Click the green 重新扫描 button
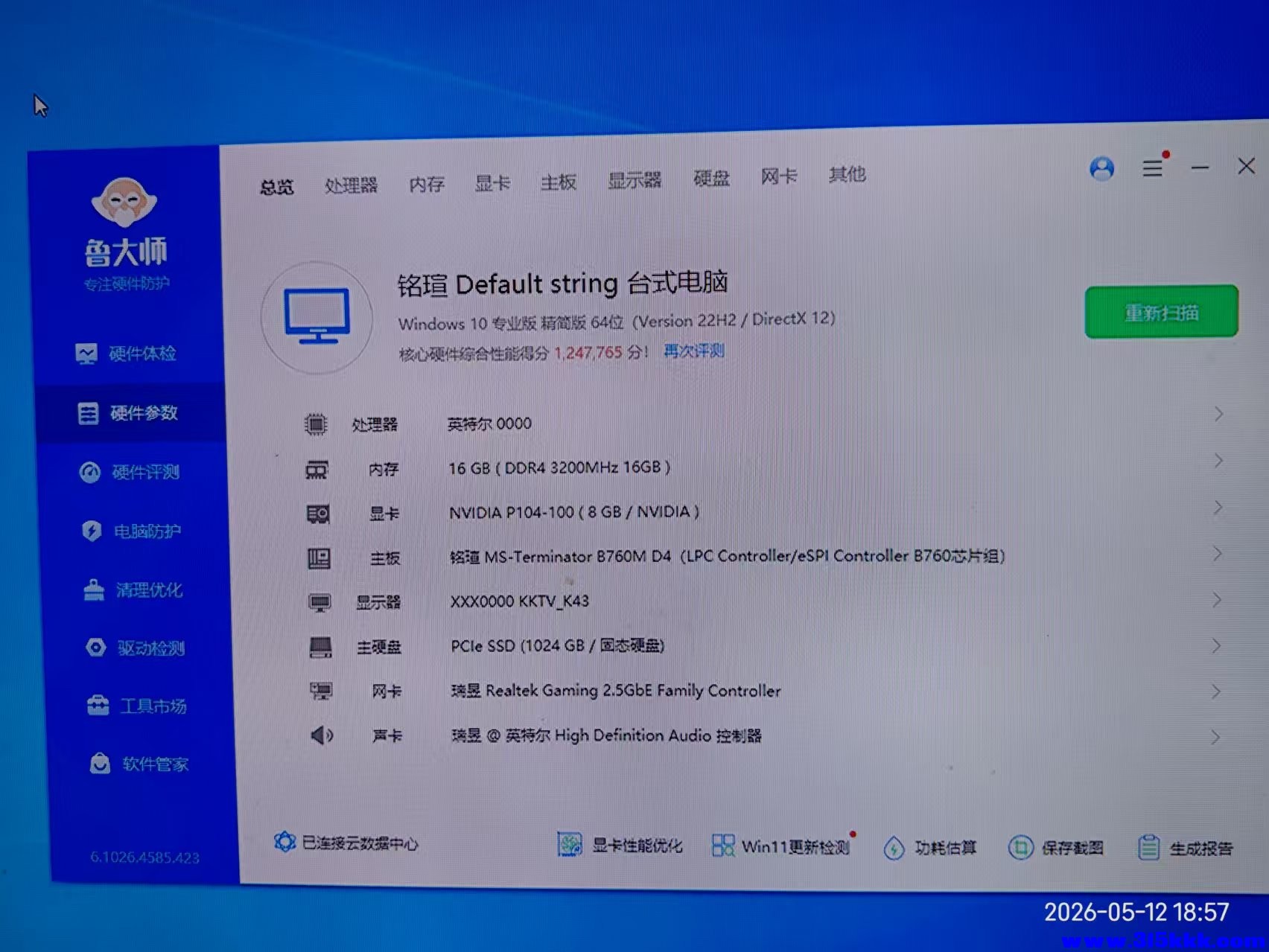Viewport: 1269px width, 952px height. point(1161,312)
